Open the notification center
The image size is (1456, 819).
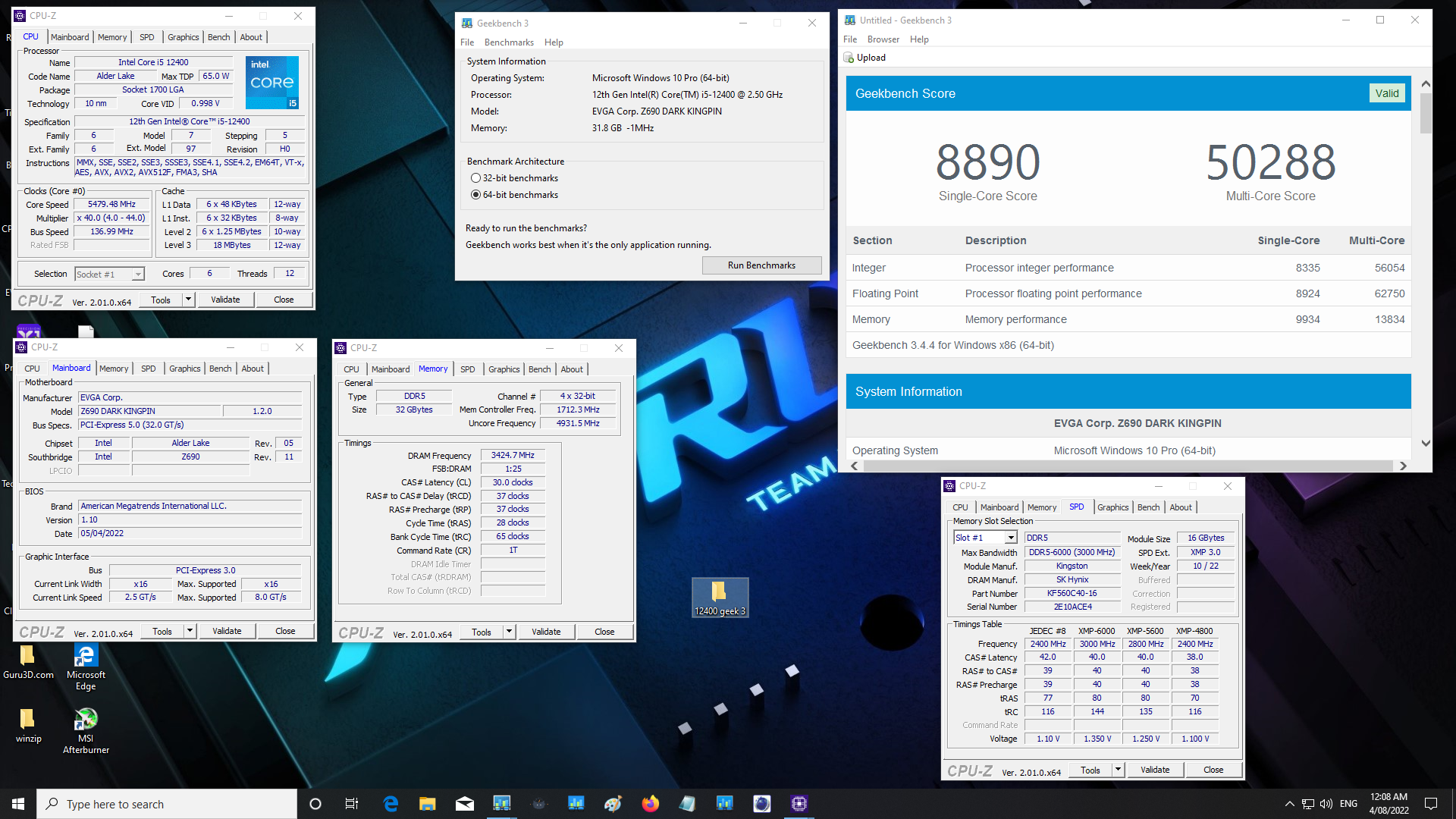[x=1431, y=804]
